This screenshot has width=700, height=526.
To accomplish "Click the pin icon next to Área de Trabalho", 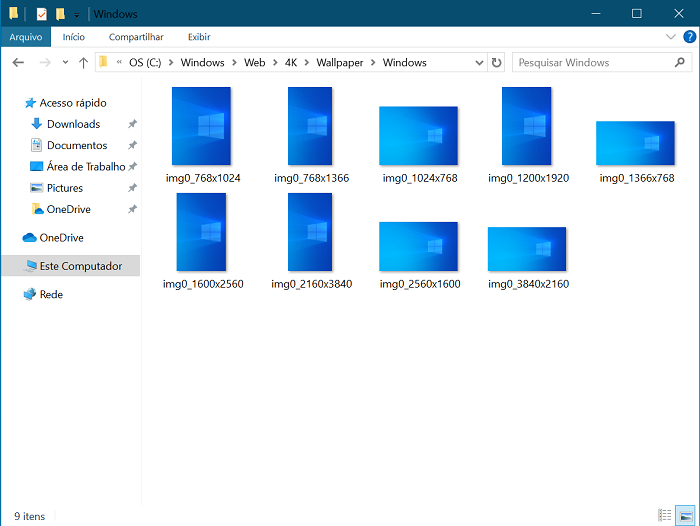I will (x=132, y=167).
